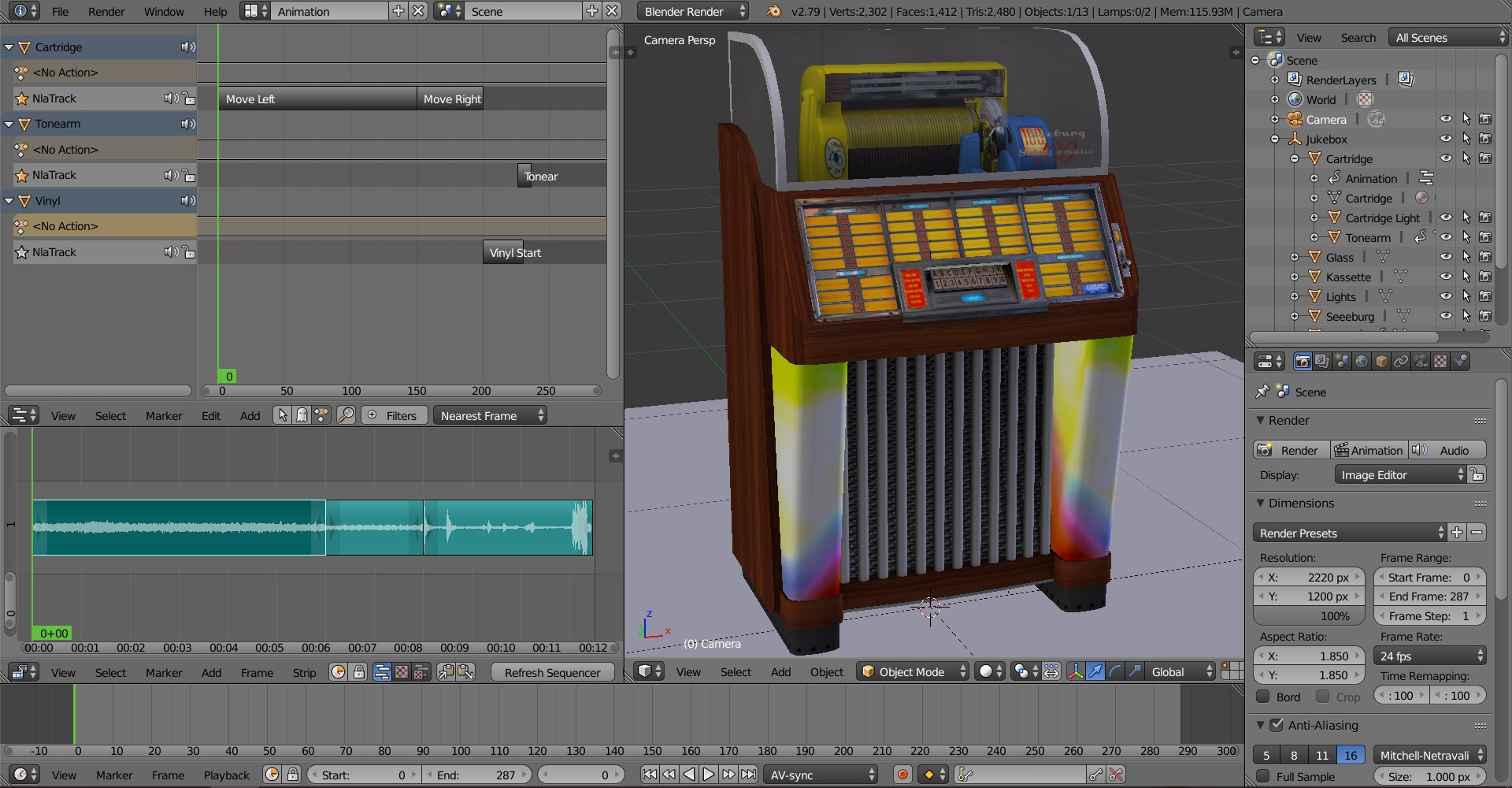Open the 24 fps frame rate dropdown
Image resolution: width=1512 pixels, height=788 pixels.
[x=1429, y=656]
